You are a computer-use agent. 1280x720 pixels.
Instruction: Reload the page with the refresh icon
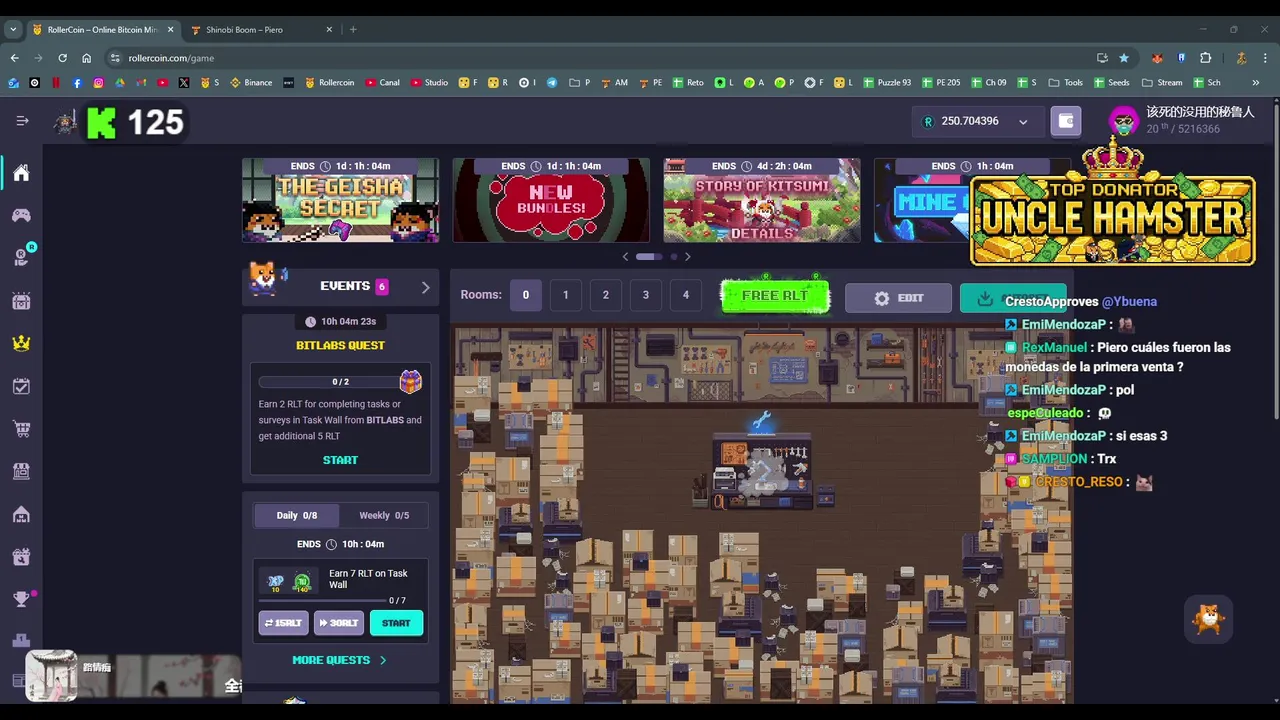pos(62,58)
